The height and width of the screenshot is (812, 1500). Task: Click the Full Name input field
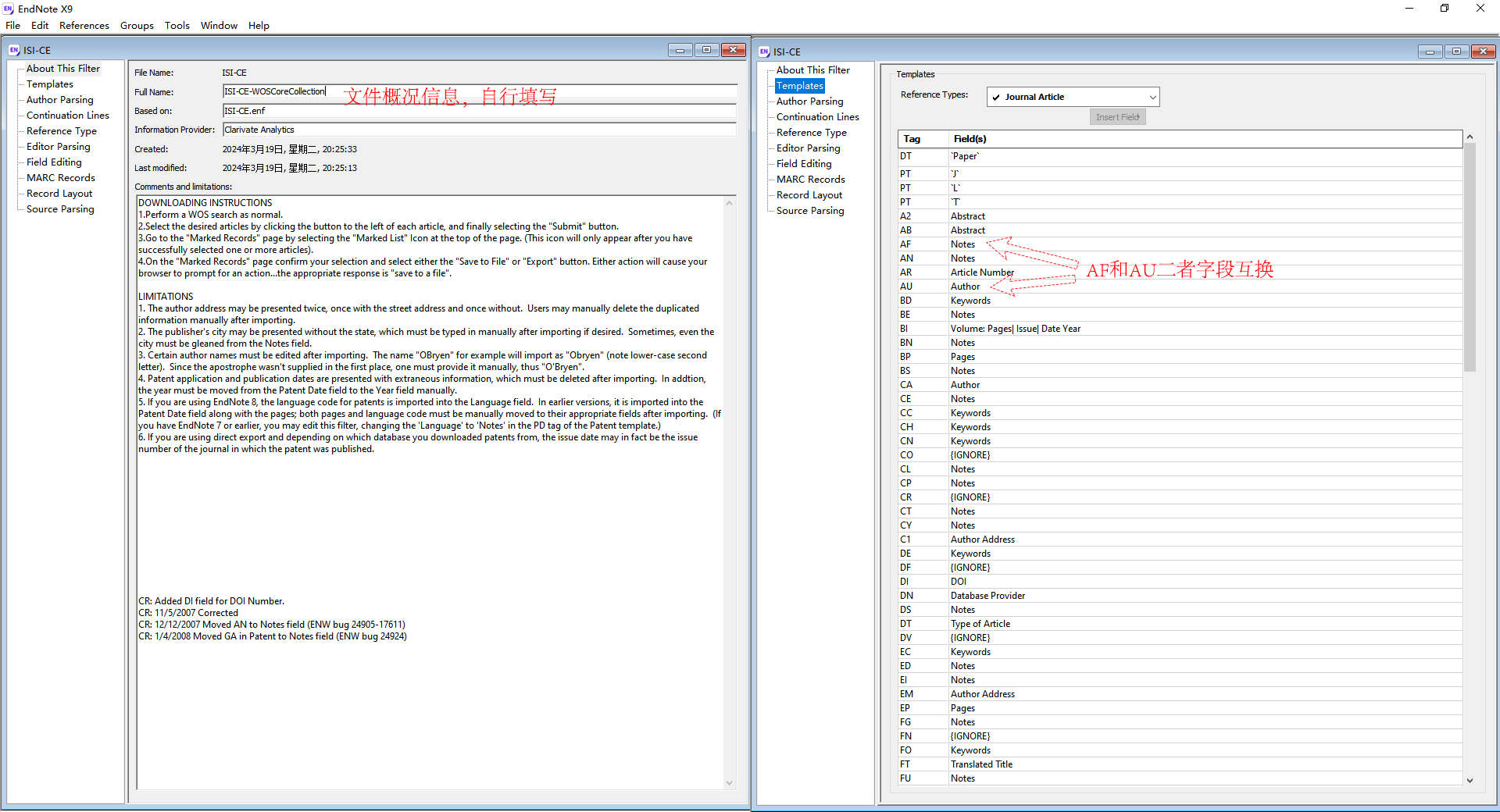[x=480, y=91]
